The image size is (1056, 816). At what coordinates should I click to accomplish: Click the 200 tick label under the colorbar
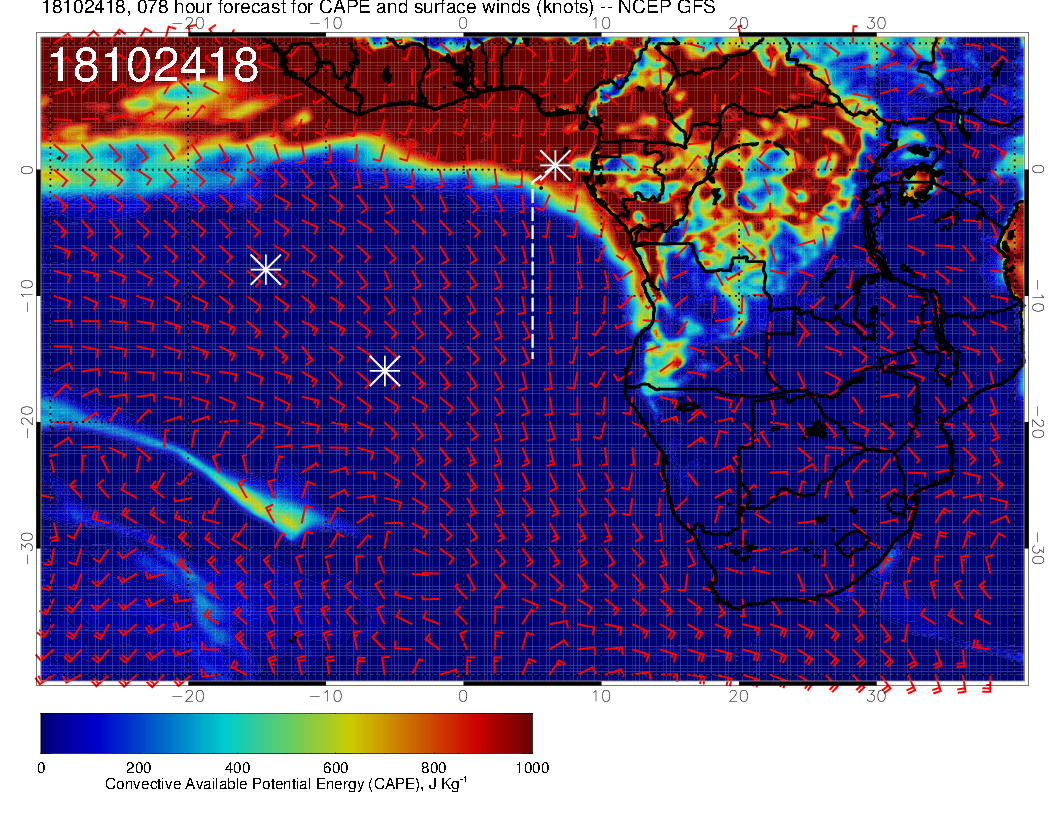click(x=138, y=768)
